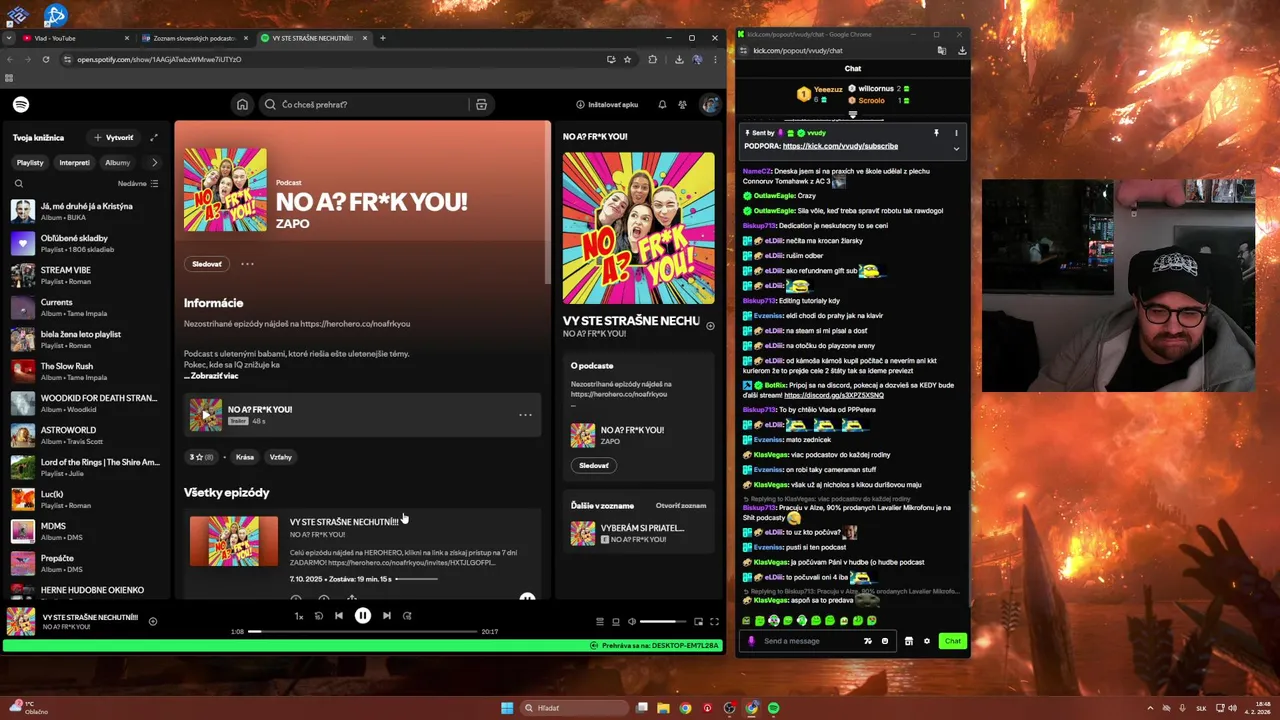Switch to Vlad - YouTube browser tab

pos(75,38)
